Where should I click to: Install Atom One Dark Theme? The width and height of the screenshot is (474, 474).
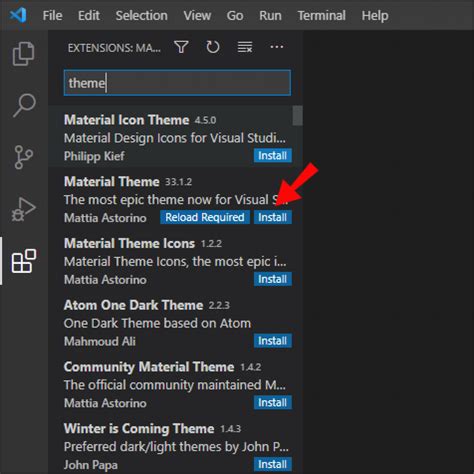click(273, 341)
